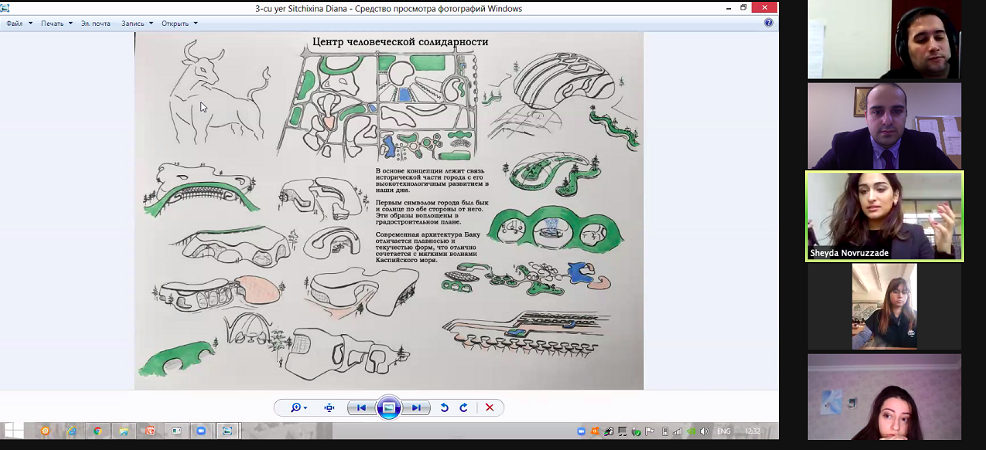Rotate the image counterclockwise

(445, 408)
